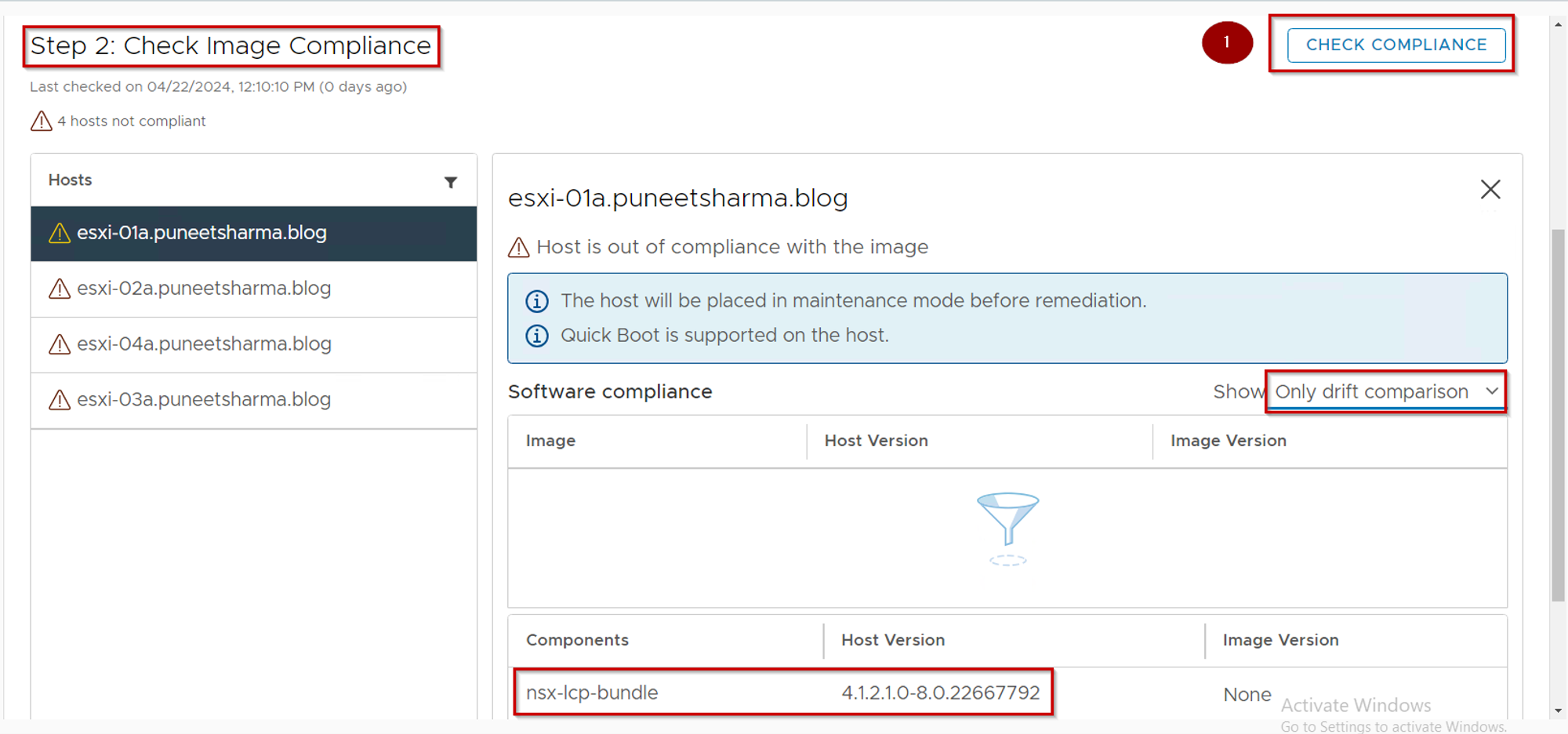
Task: Click the Image column header
Action: 550,441
